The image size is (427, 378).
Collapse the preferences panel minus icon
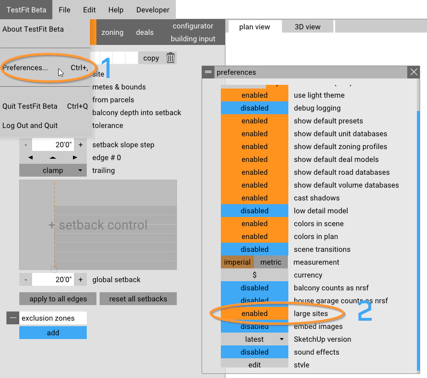click(x=208, y=72)
